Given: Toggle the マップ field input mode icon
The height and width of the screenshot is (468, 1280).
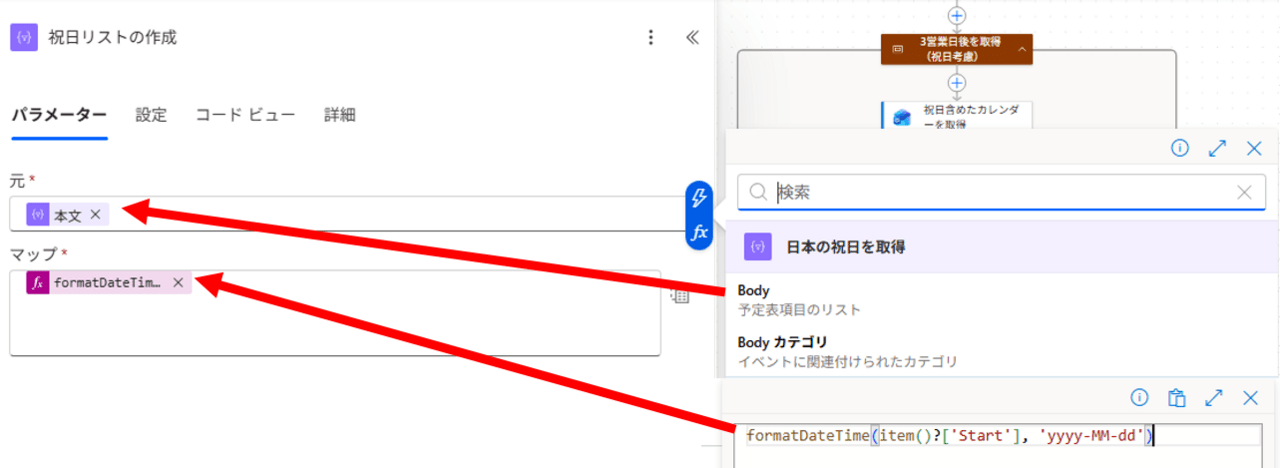Looking at the screenshot, I should point(680,296).
